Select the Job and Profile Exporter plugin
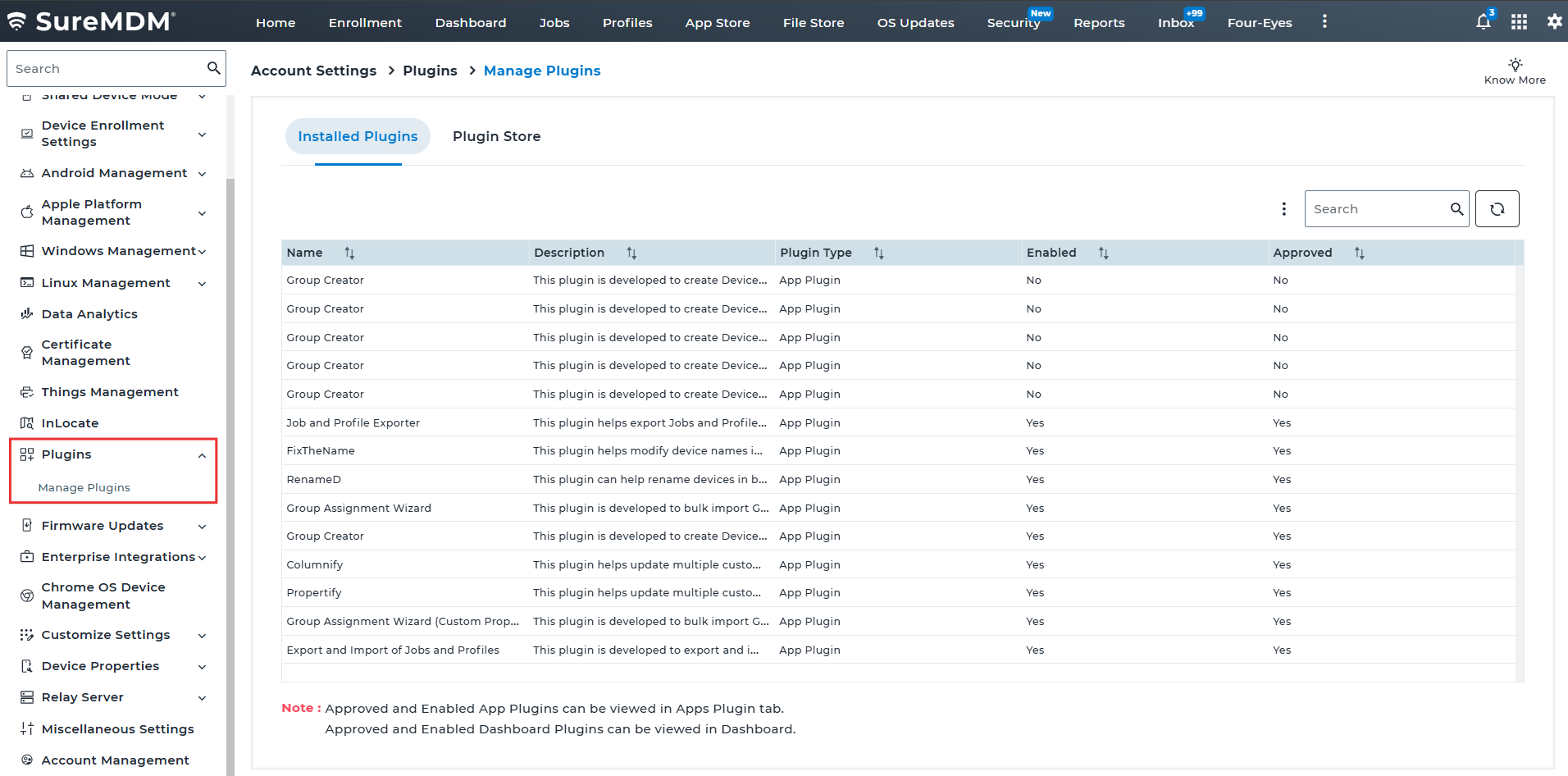 (898, 422)
